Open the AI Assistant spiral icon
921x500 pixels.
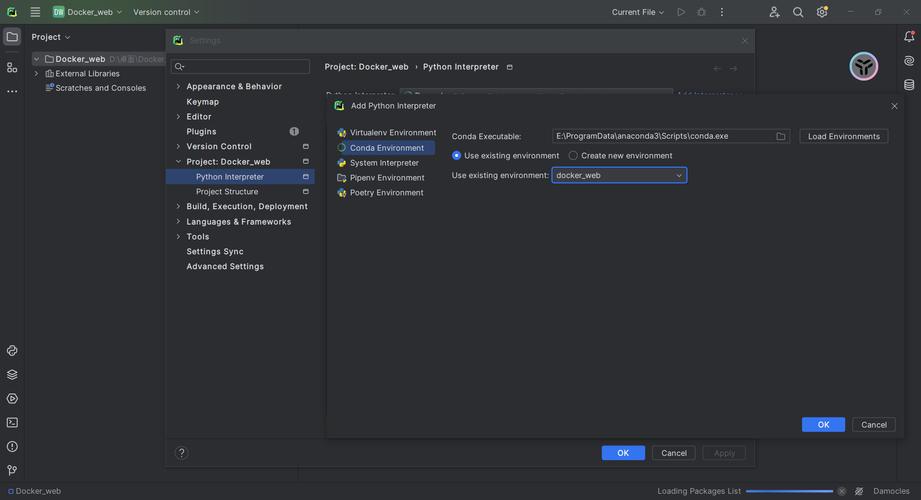click(909, 61)
